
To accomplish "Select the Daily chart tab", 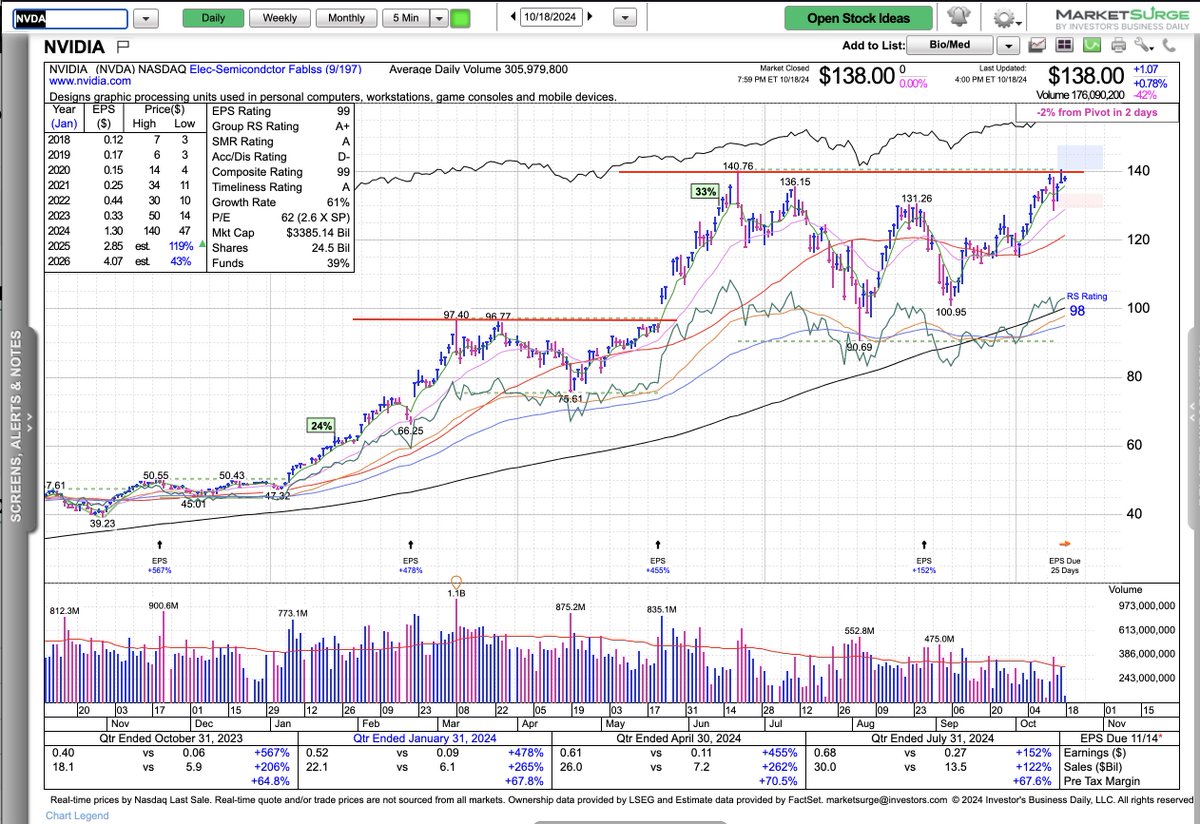I will point(213,18).
